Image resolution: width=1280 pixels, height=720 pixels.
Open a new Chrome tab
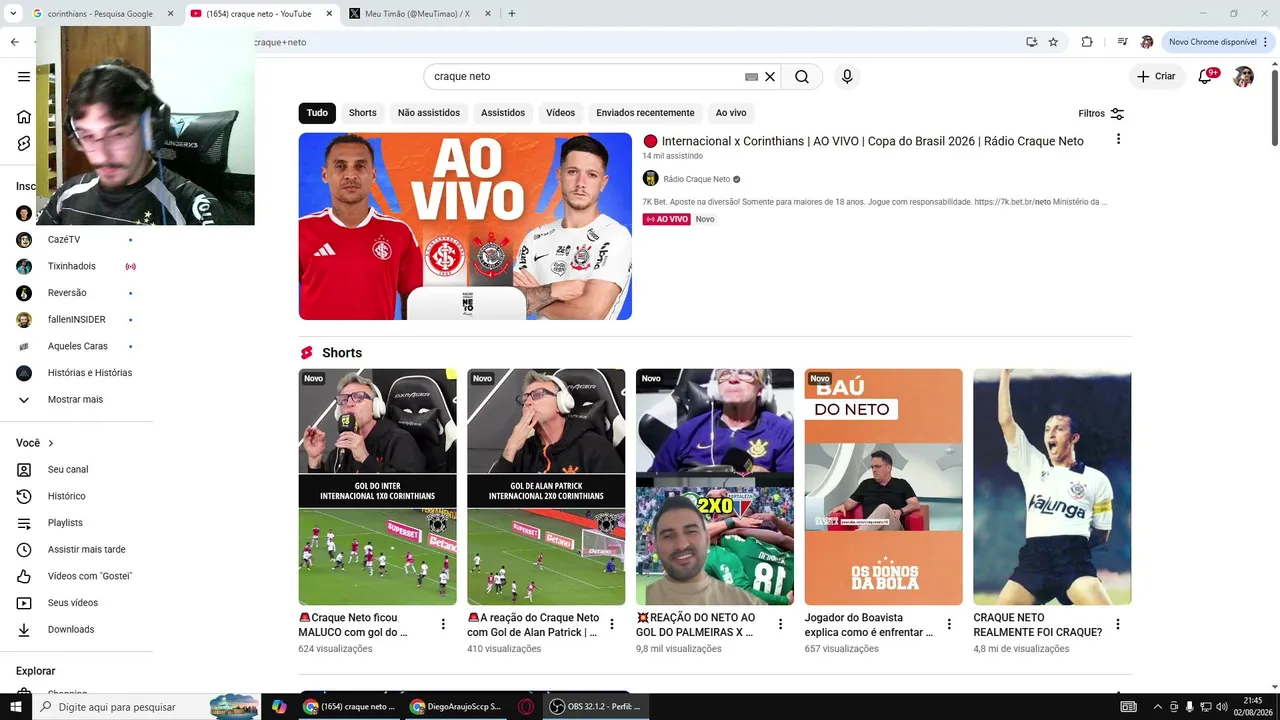(512, 14)
